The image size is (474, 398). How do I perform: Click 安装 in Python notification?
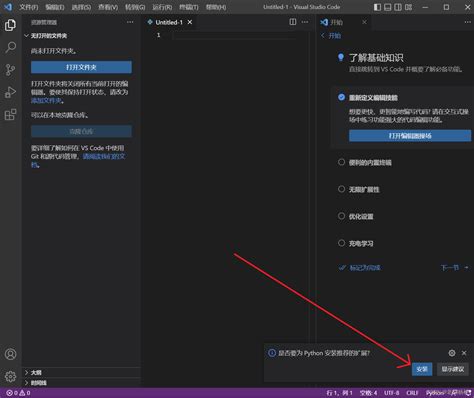(422, 369)
